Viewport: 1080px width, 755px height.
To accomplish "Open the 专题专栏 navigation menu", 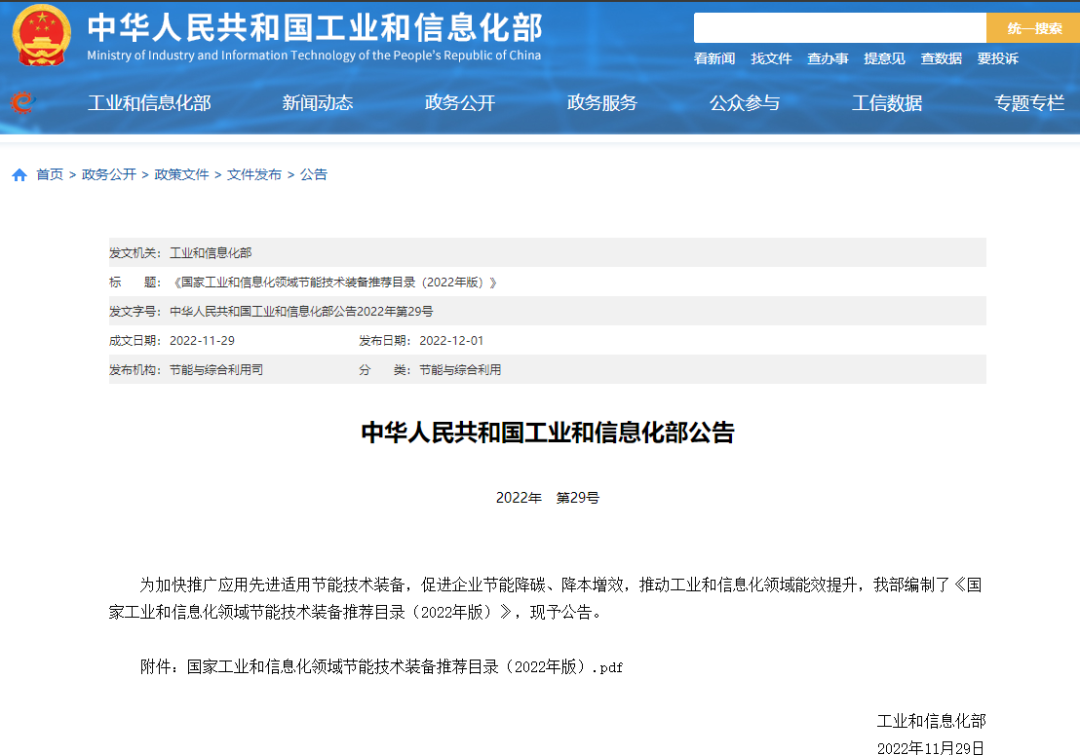I will point(1029,103).
